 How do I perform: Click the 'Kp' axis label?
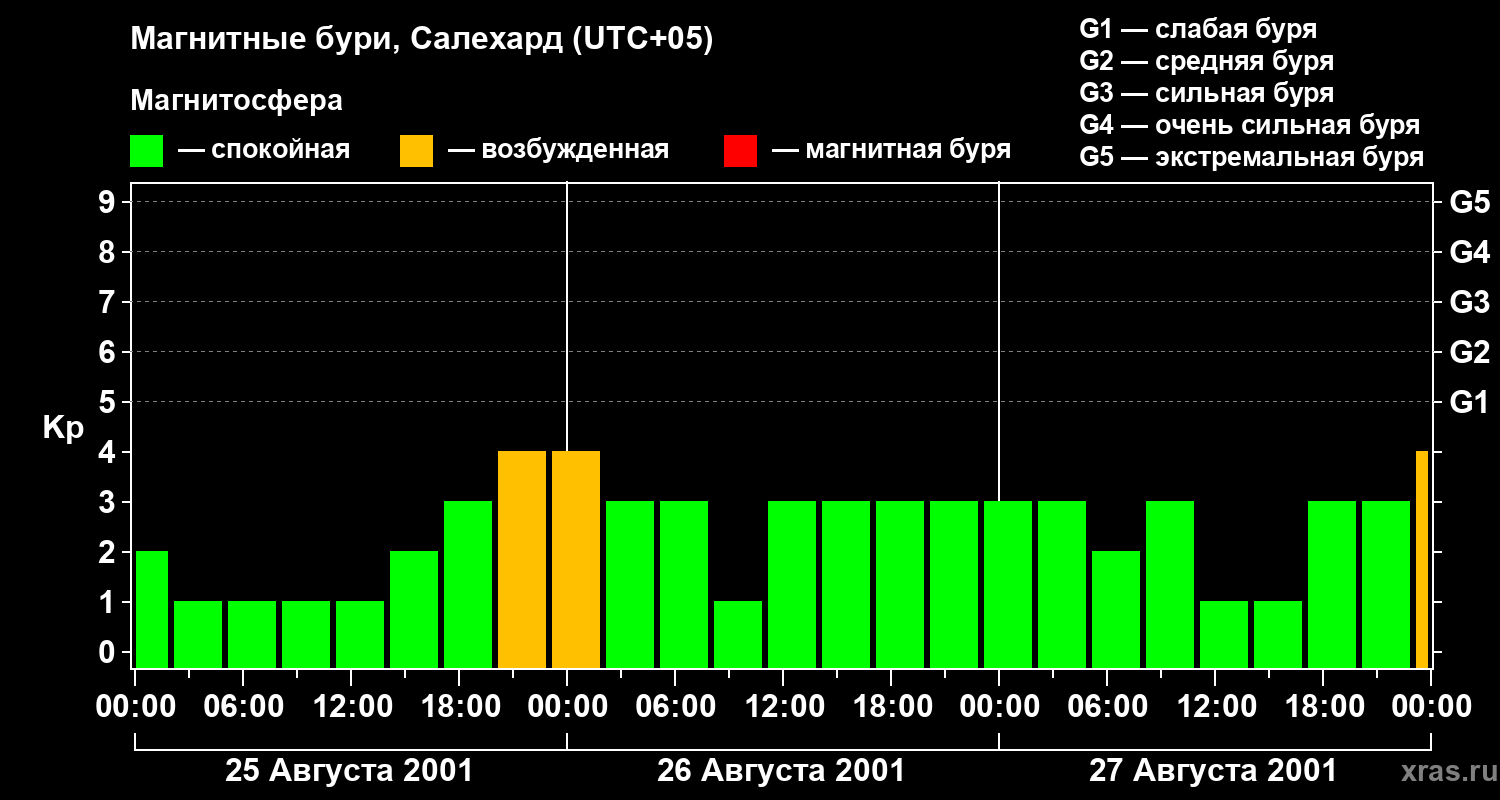[63, 429]
